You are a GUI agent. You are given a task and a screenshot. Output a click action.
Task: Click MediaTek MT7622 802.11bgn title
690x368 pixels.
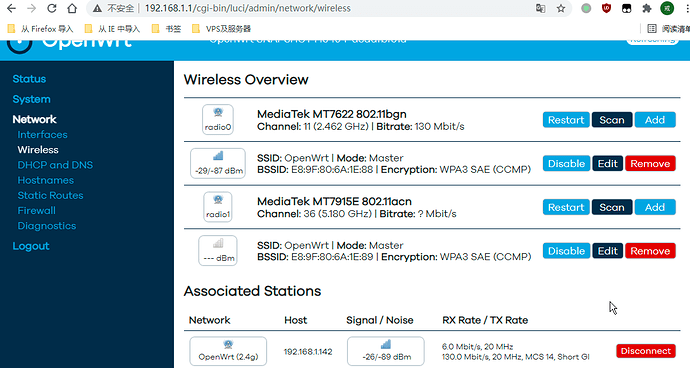coord(332,114)
